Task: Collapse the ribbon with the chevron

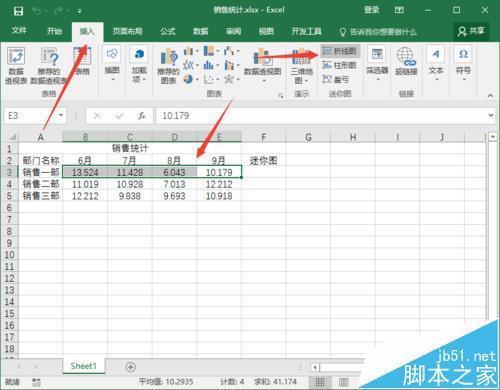Action: click(490, 95)
